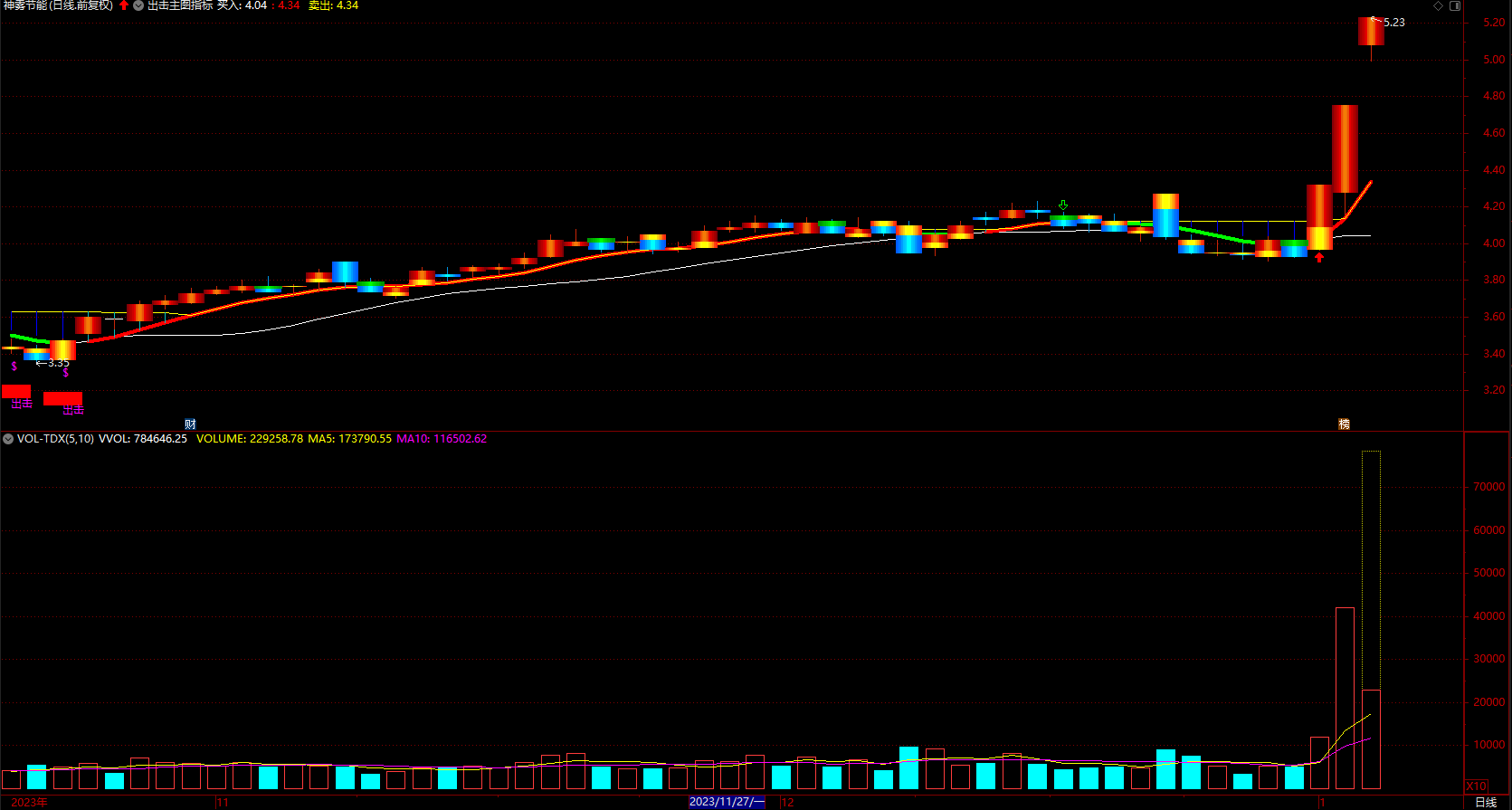Click the 3.20 price axis label
The width and height of the screenshot is (1512, 810).
(x=1494, y=390)
